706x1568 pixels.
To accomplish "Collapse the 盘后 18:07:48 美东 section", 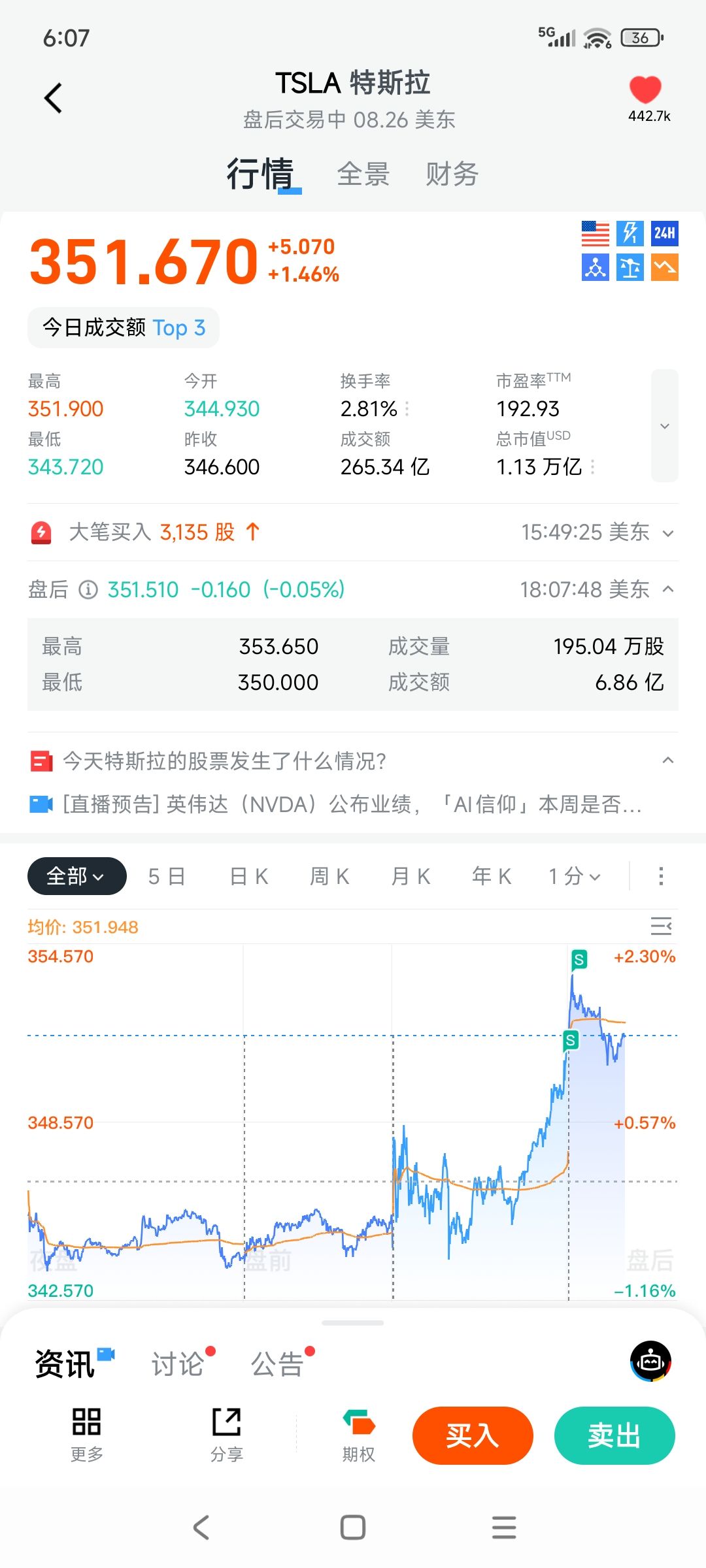I will (x=668, y=589).
